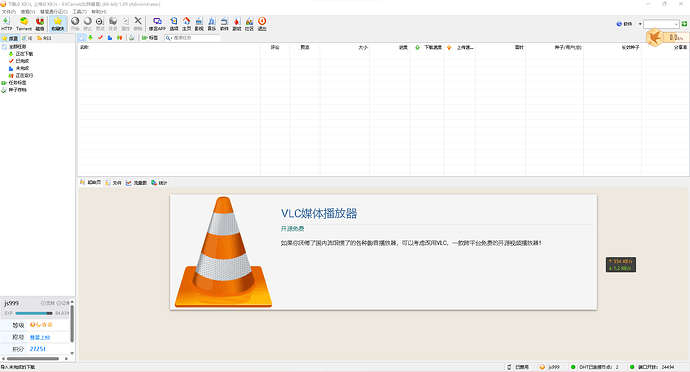Select Task Tags in sidebar tree
The width and height of the screenshot is (690, 372).
click(17, 83)
